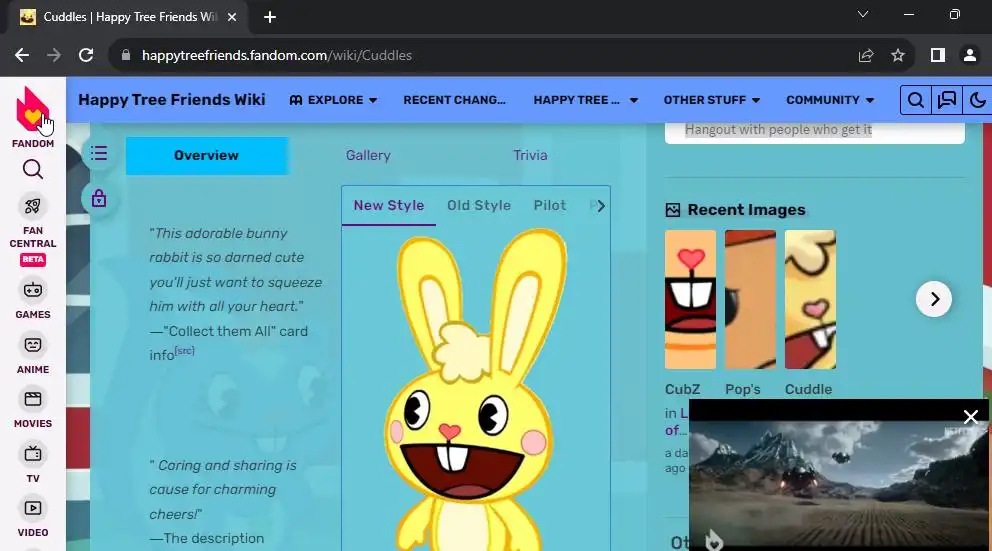Viewport: 992px width, 551px height.
Task: Open the browser profile menu
Action: 969,56
